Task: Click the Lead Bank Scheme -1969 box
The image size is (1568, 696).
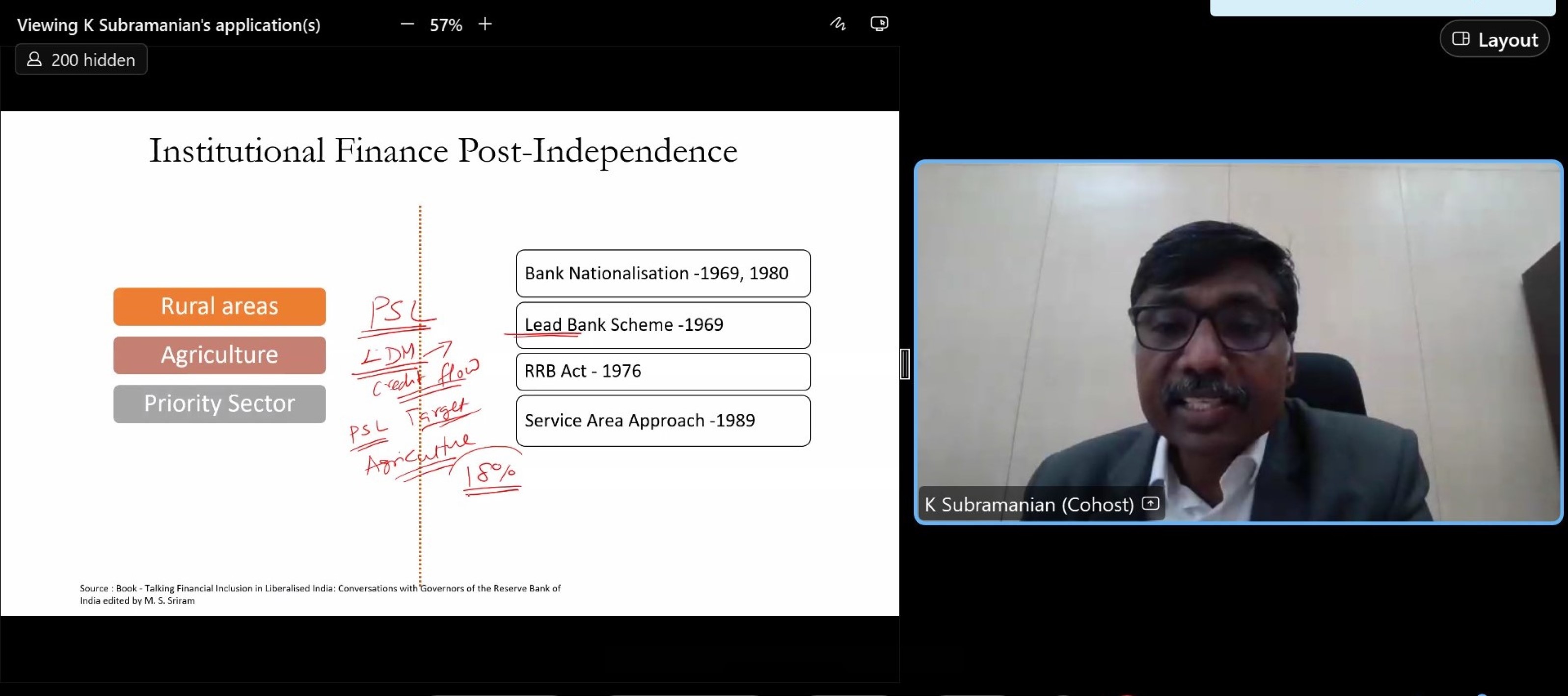Action: [x=663, y=325]
